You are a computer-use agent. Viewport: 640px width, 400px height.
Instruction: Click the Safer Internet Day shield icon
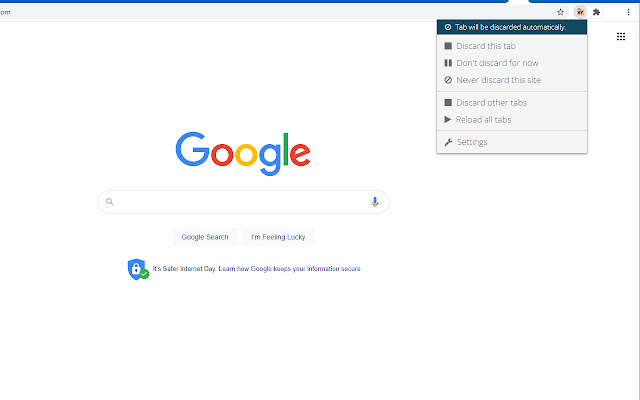click(x=138, y=269)
